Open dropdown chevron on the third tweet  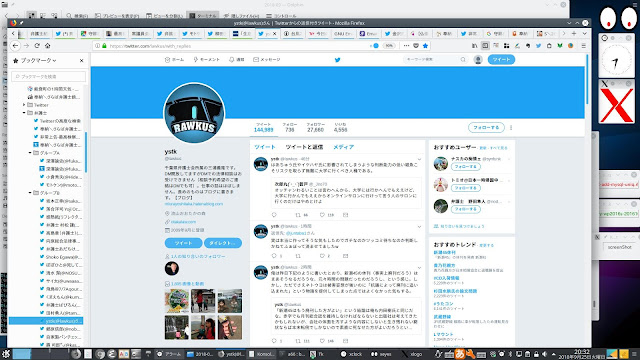tap(419, 267)
